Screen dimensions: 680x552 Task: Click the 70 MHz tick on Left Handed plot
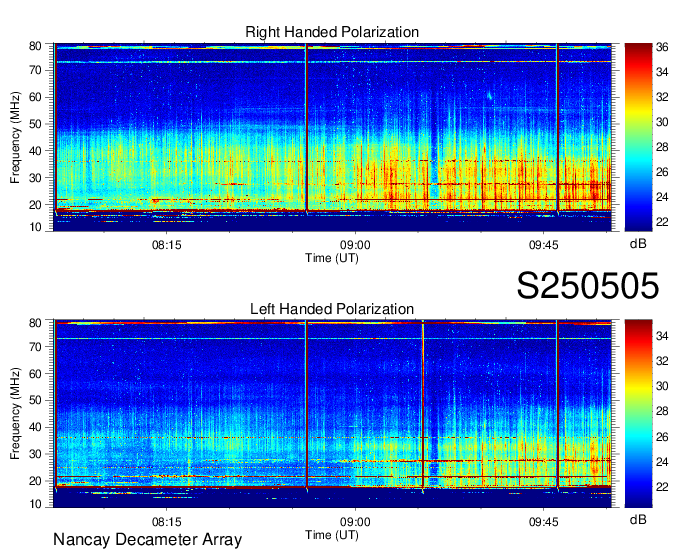click(35, 347)
